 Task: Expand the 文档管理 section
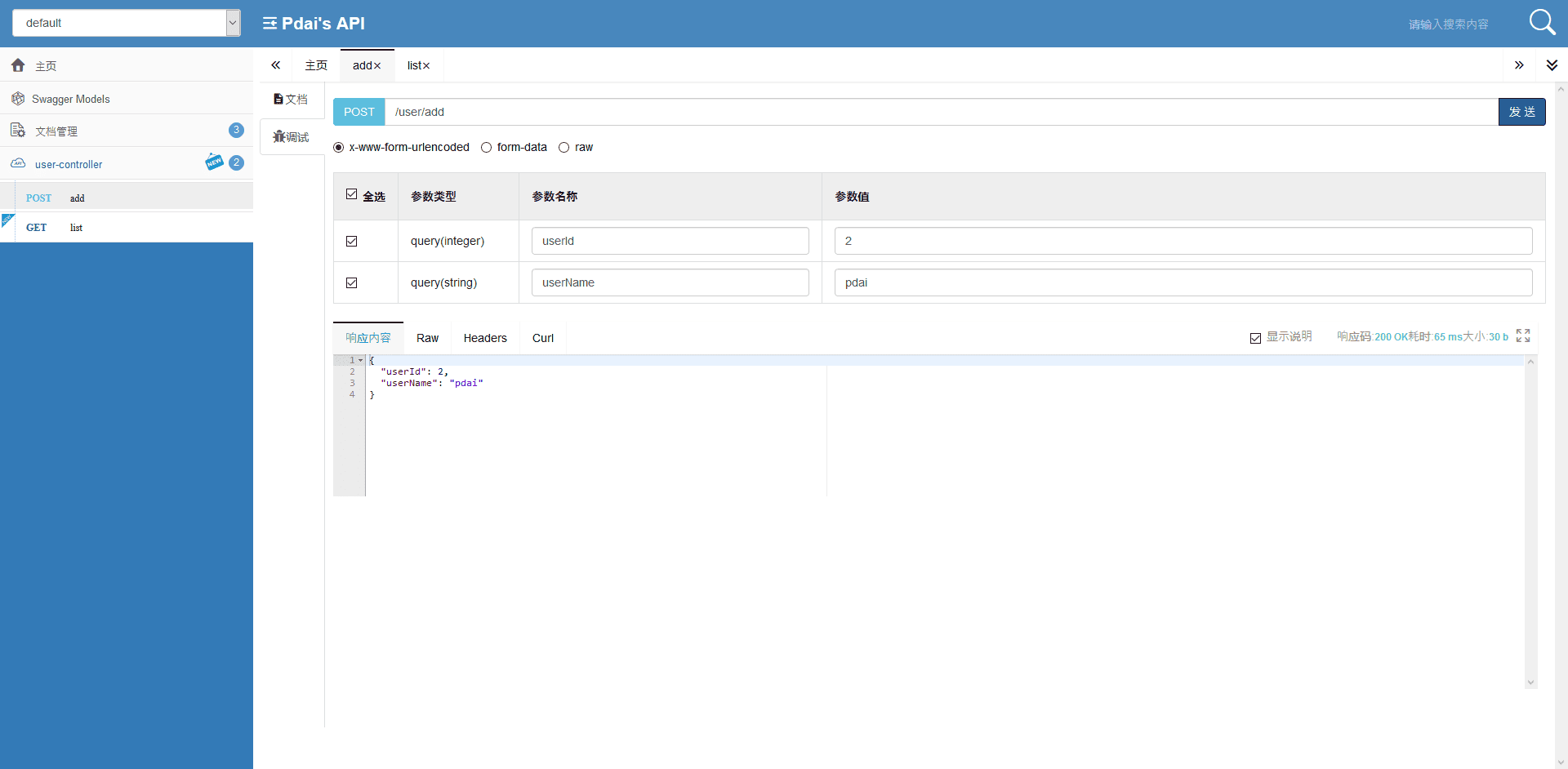(127, 131)
